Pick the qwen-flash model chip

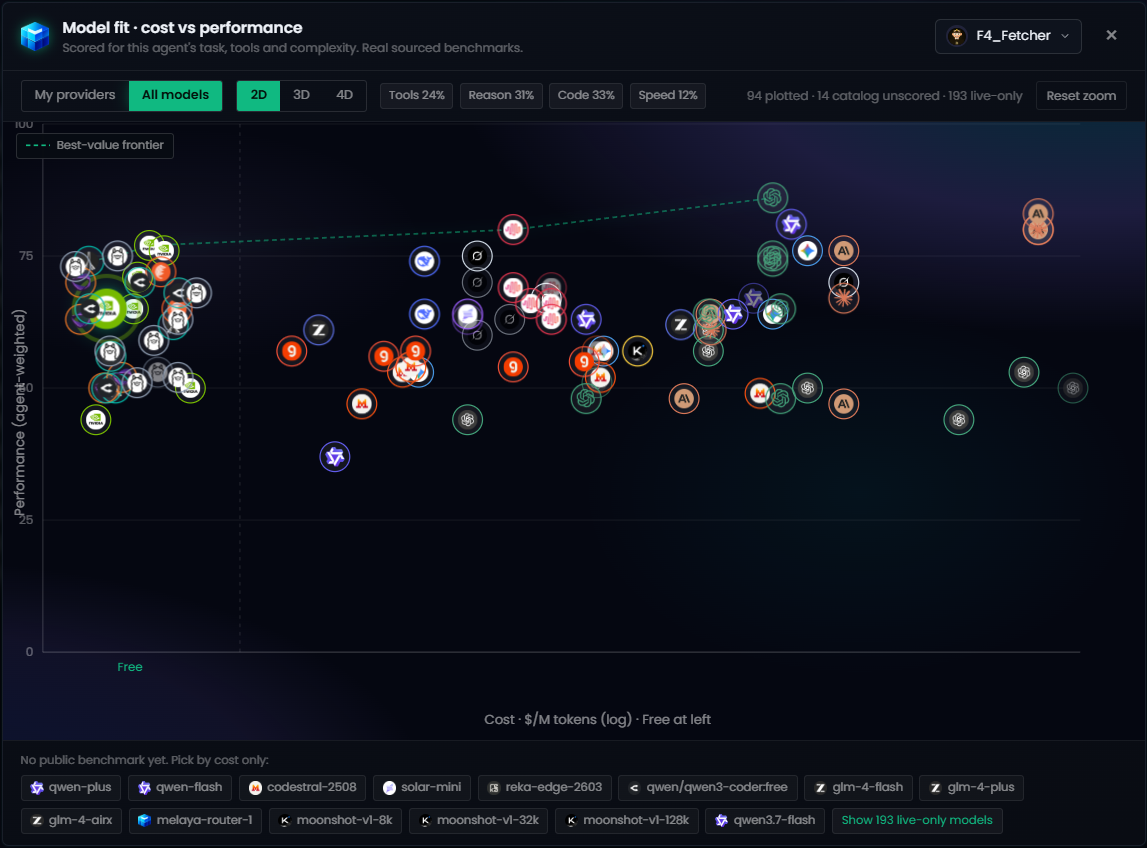tap(180, 787)
